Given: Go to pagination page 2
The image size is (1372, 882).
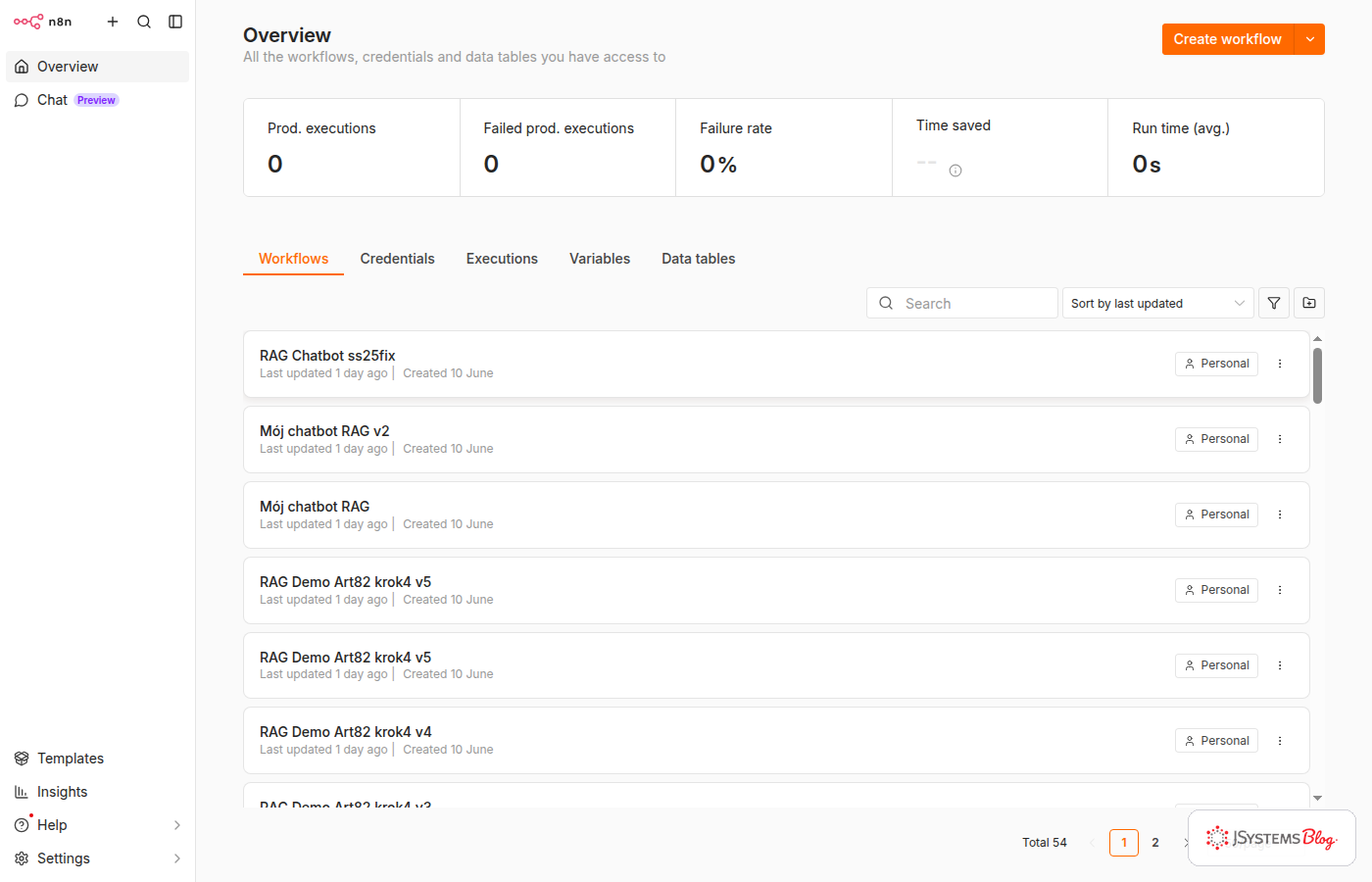Looking at the screenshot, I should coord(1155,843).
